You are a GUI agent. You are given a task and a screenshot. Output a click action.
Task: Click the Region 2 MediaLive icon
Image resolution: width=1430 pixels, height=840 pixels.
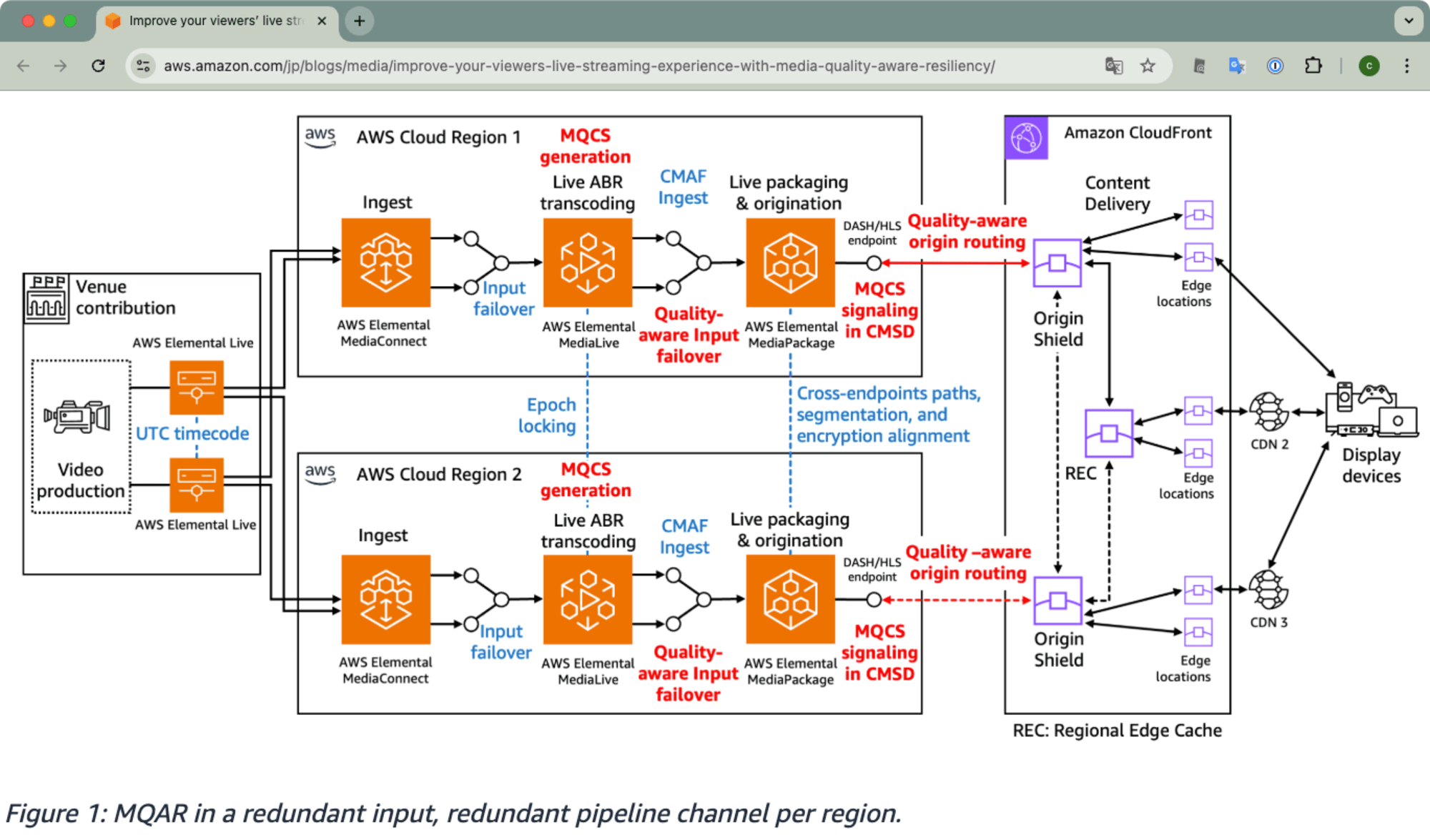click(588, 599)
